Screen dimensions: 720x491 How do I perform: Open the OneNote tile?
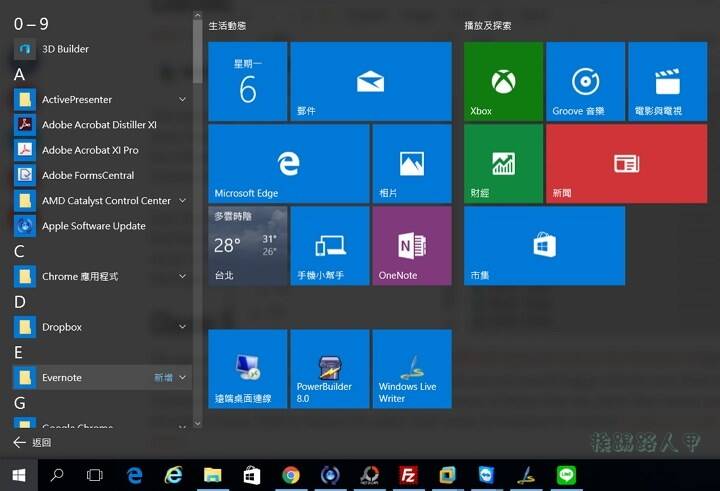[412, 246]
